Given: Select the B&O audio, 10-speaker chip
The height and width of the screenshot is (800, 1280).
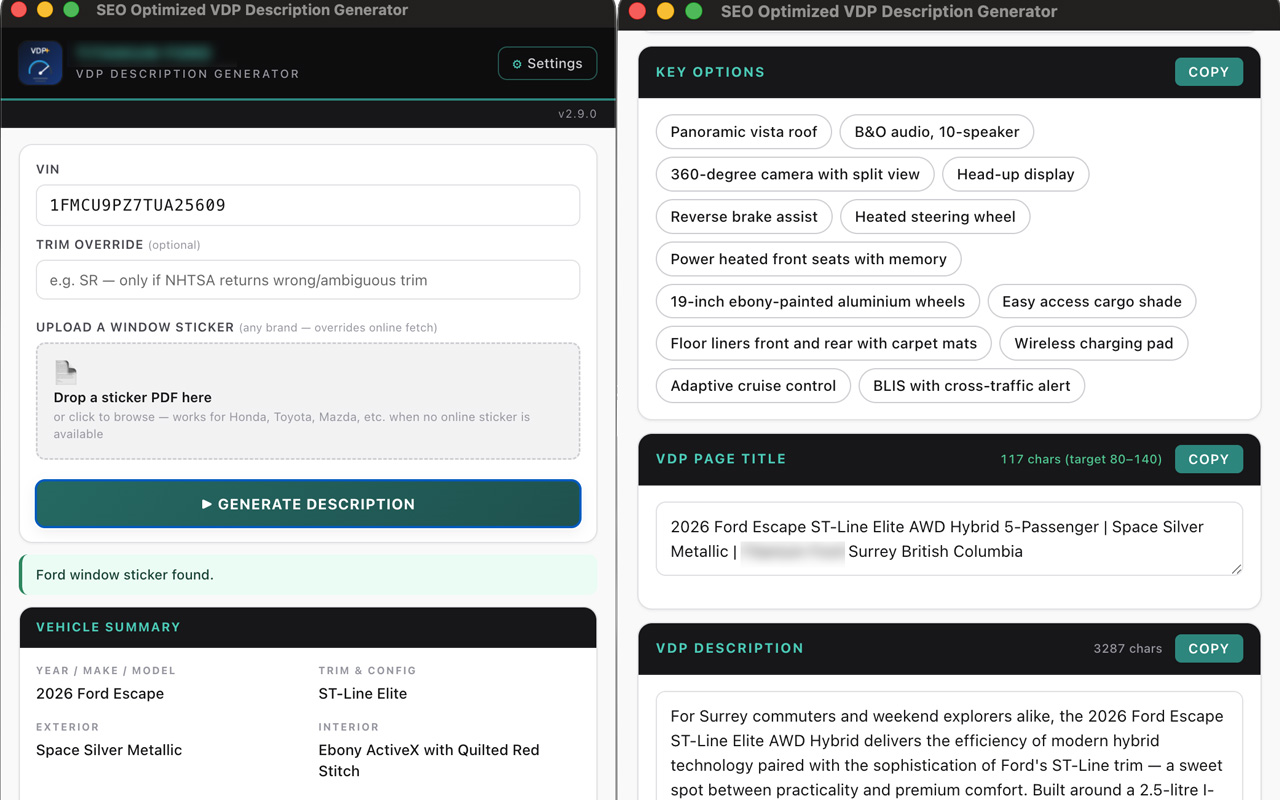Looking at the screenshot, I should tap(937, 132).
